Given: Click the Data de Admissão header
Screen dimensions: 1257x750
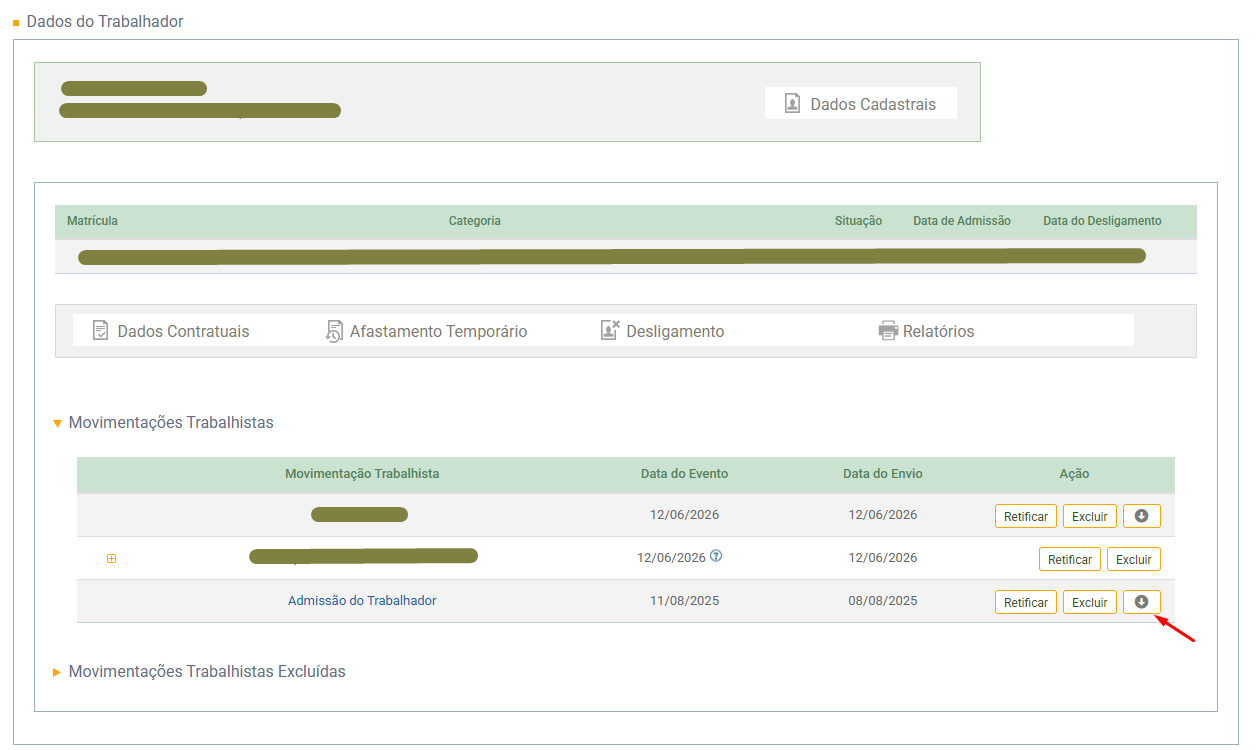Looking at the screenshot, I should 962,221.
